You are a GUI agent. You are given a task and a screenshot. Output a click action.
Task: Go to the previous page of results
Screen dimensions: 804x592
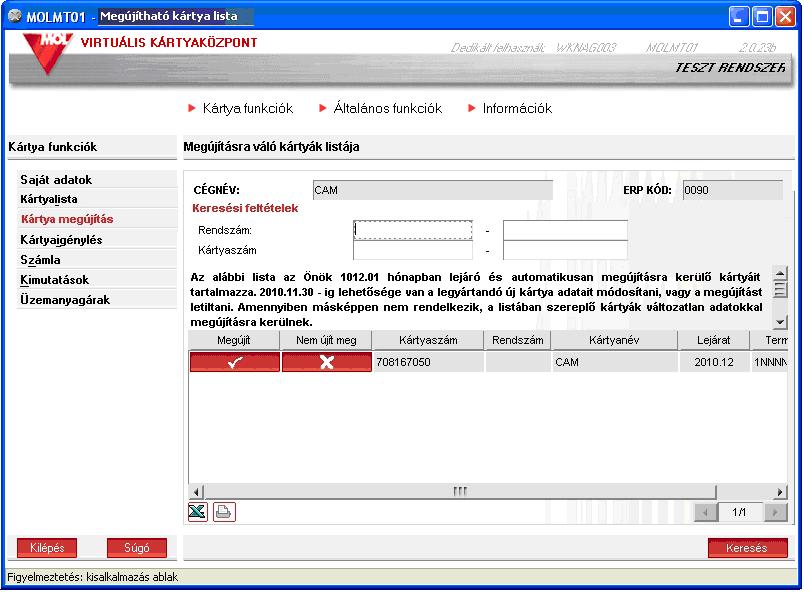click(x=706, y=512)
